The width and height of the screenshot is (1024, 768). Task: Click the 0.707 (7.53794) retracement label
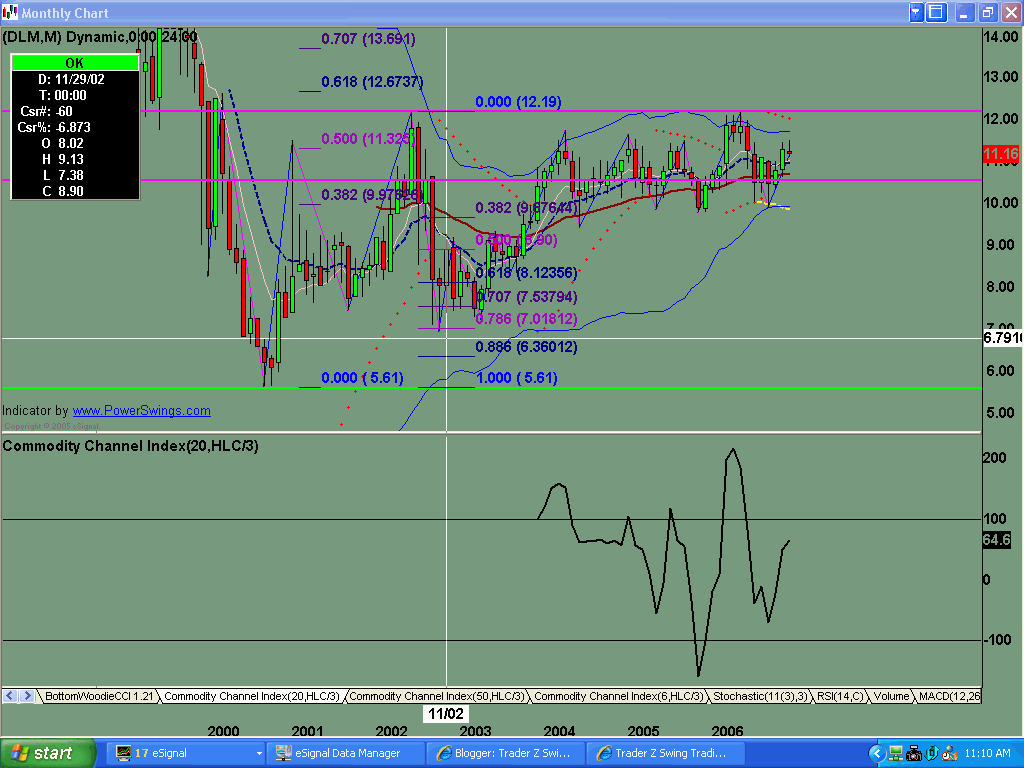526,297
